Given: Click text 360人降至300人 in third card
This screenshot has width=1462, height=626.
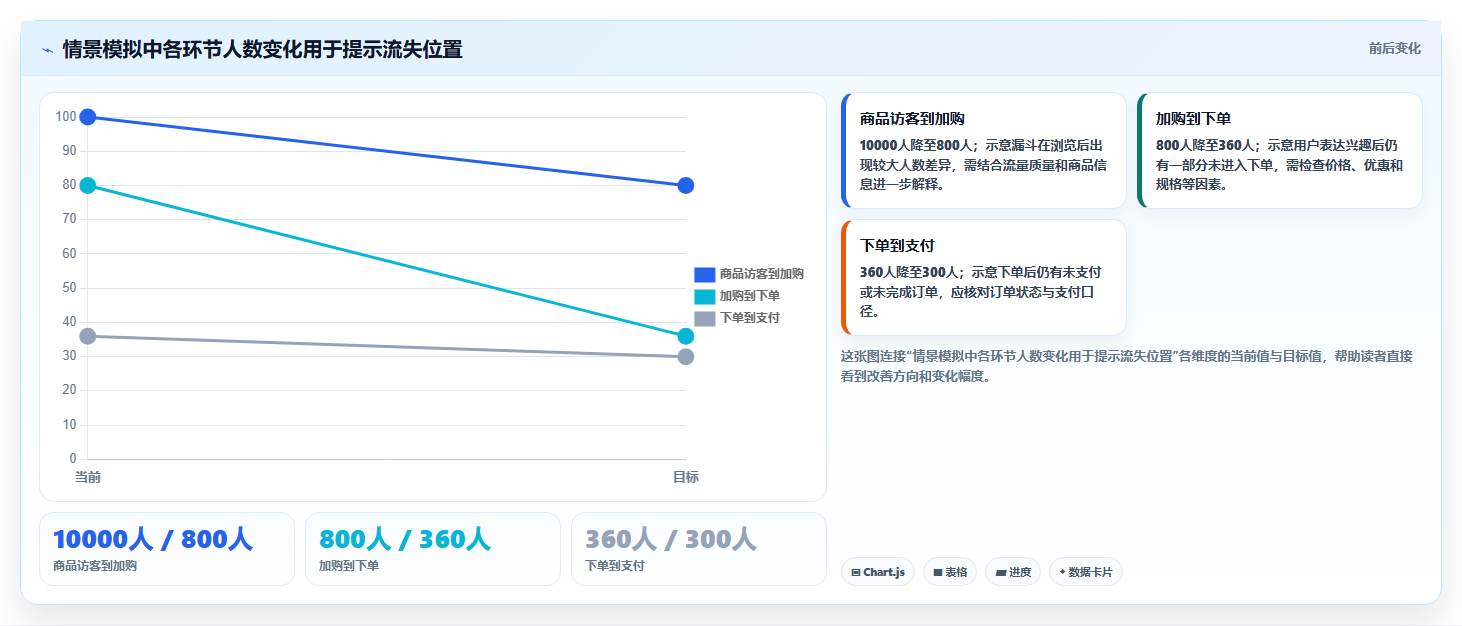Looking at the screenshot, I should 909,272.
